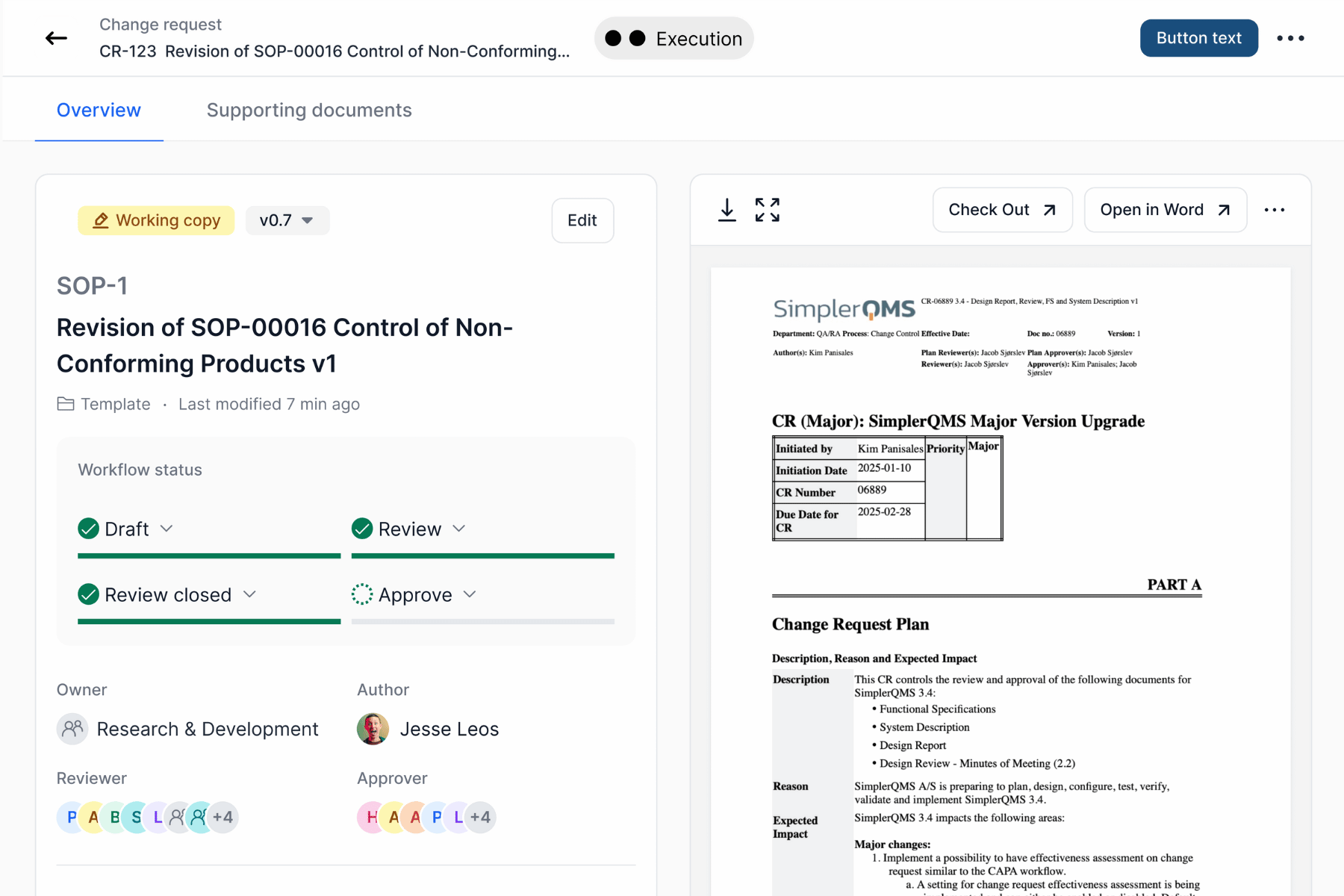The width and height of the screenshot is (1344, 896).
Task: Click Open in Word button
Action: click(x=1165, y=210)
